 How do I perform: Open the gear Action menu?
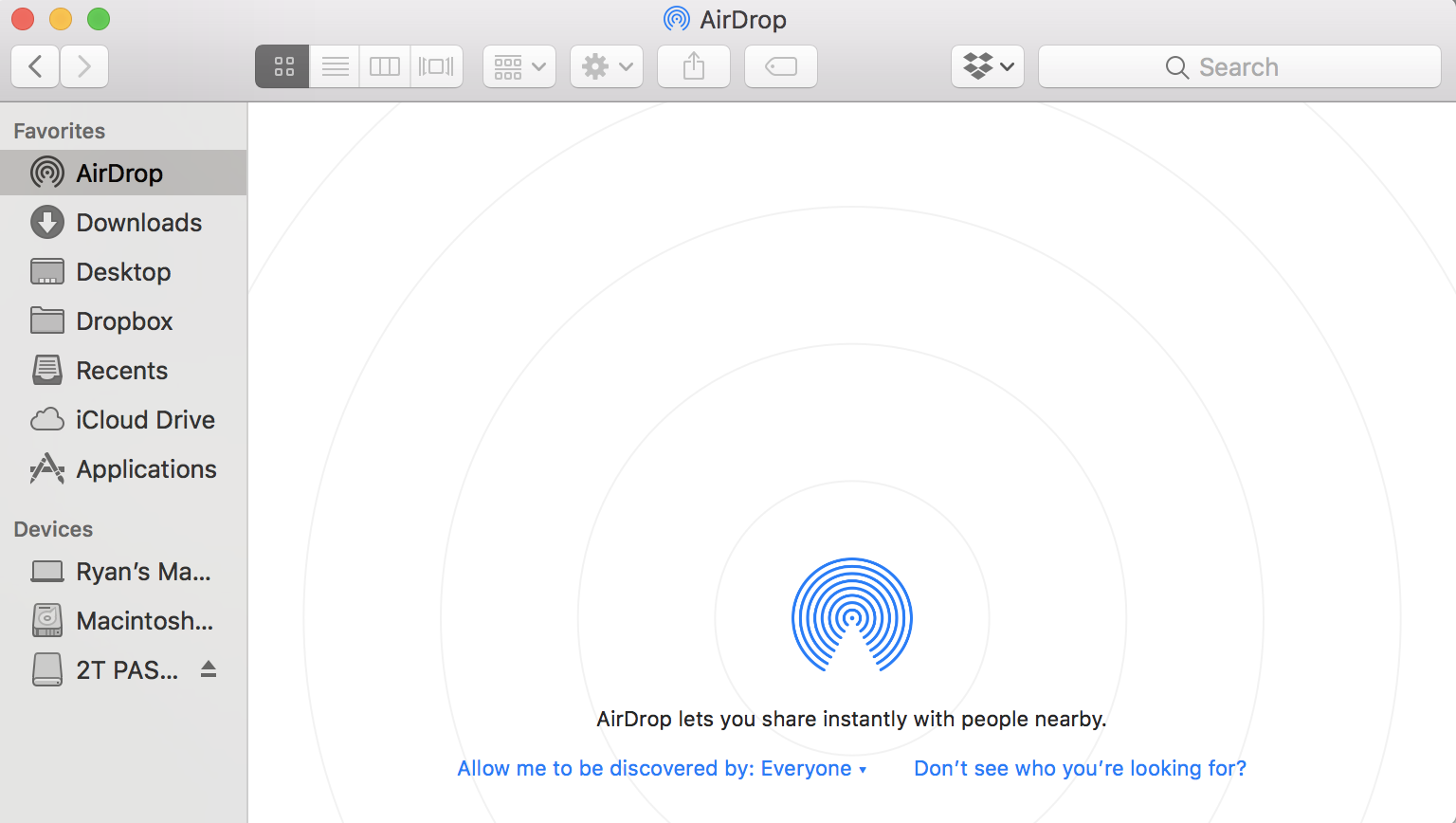607,66
